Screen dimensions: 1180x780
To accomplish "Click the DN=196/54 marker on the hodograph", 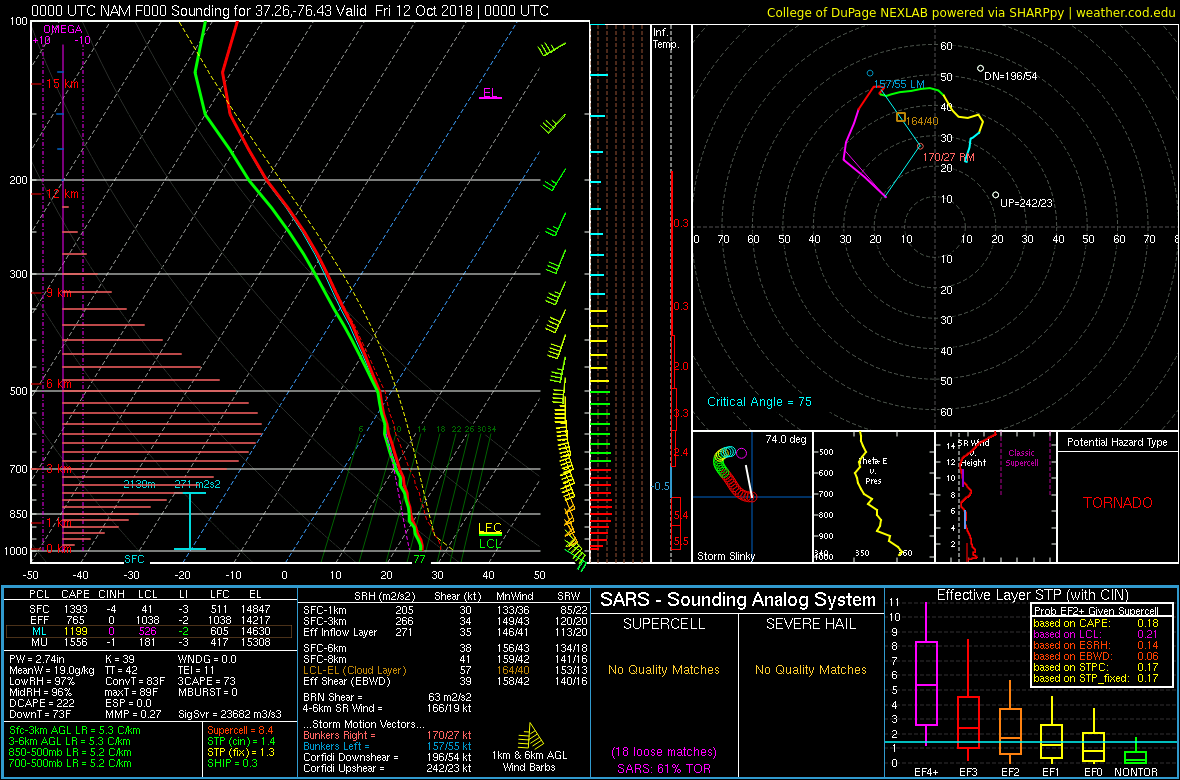I will pyautogui.click(x=981, y=69).
